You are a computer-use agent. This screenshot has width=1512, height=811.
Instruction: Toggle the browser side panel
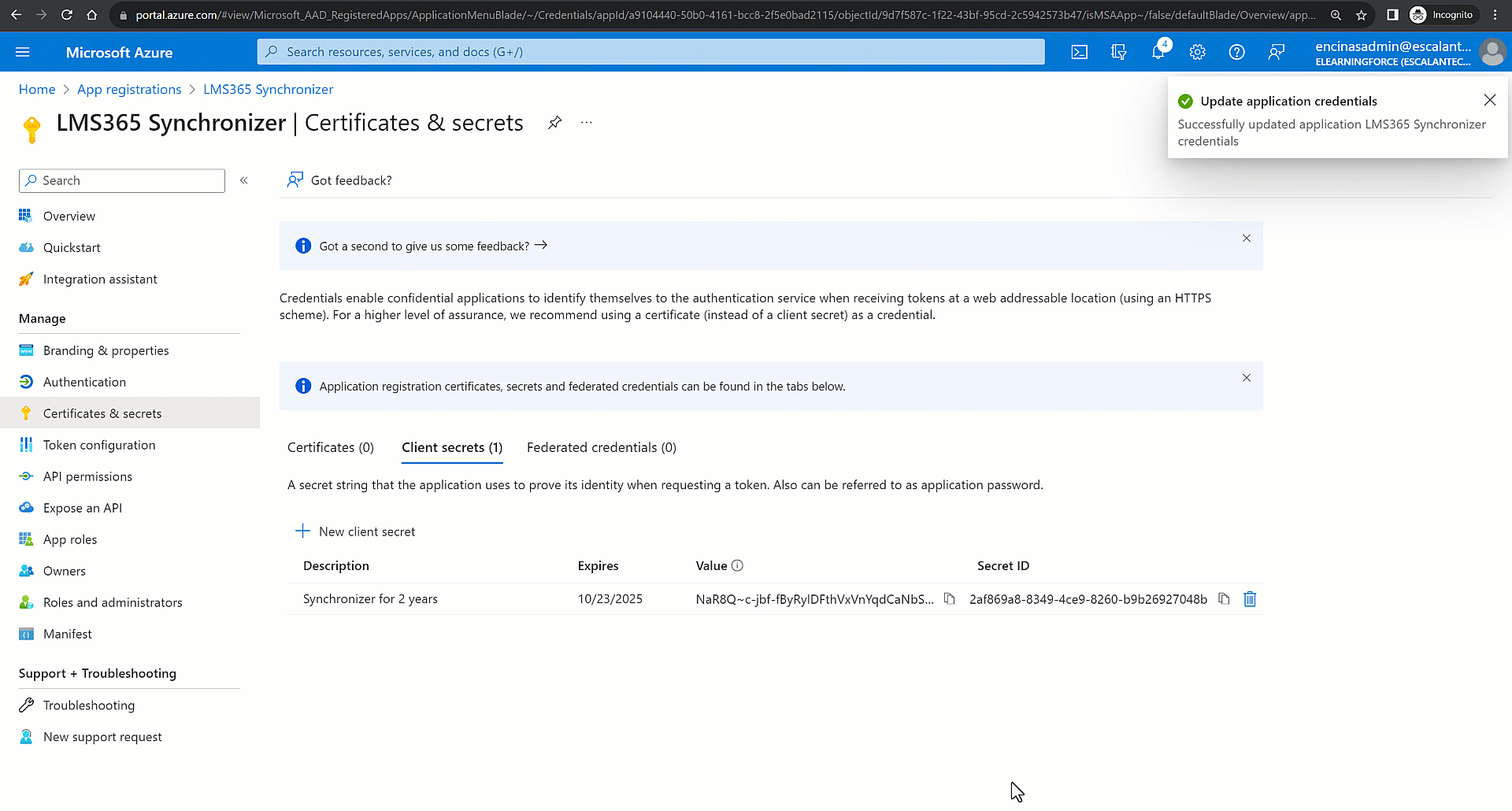coord(1392,15)
